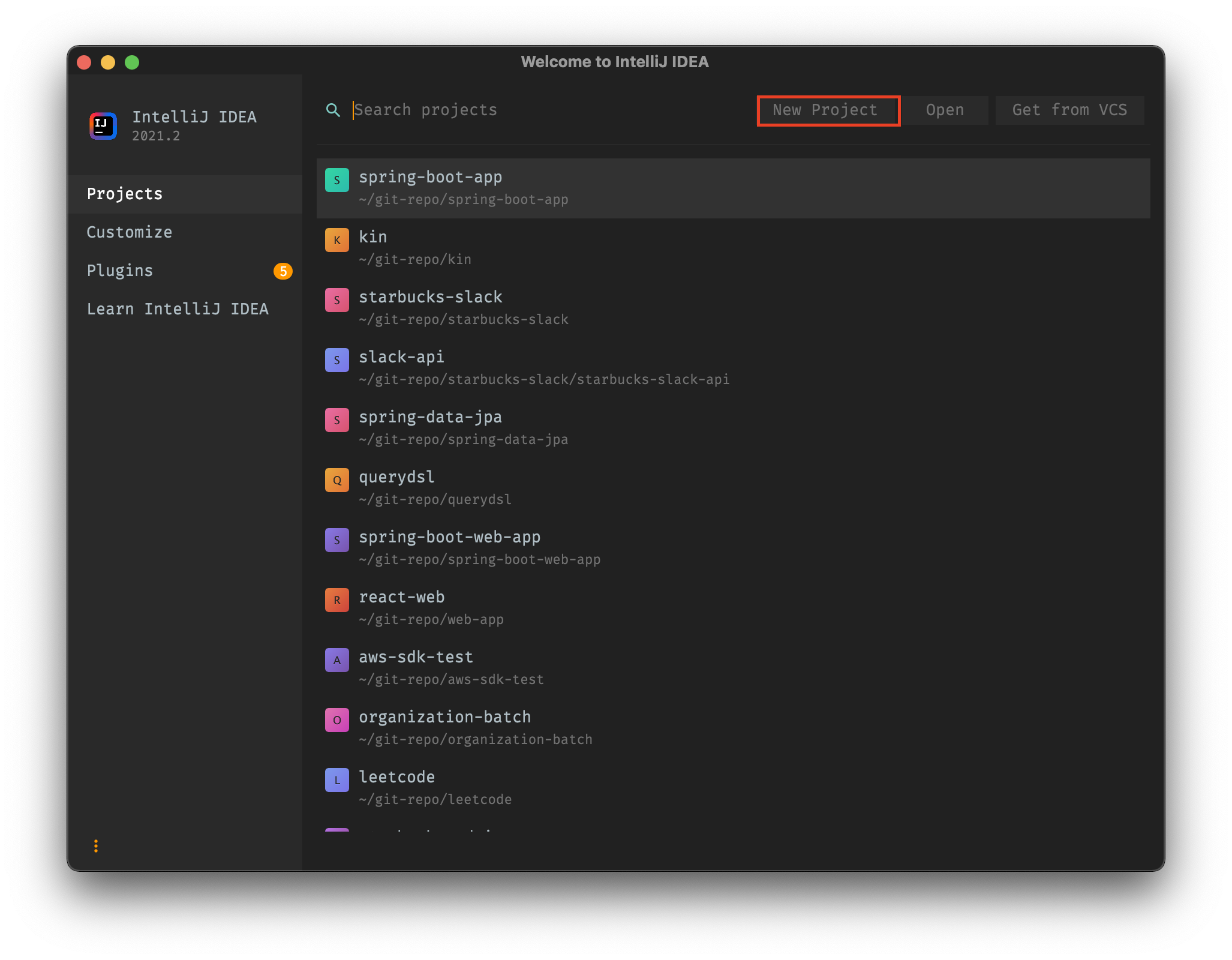The width and height of the screenshot is (1232, 960).
Task: Click the orange K icon for kin
Action: [x=337, y=240]
